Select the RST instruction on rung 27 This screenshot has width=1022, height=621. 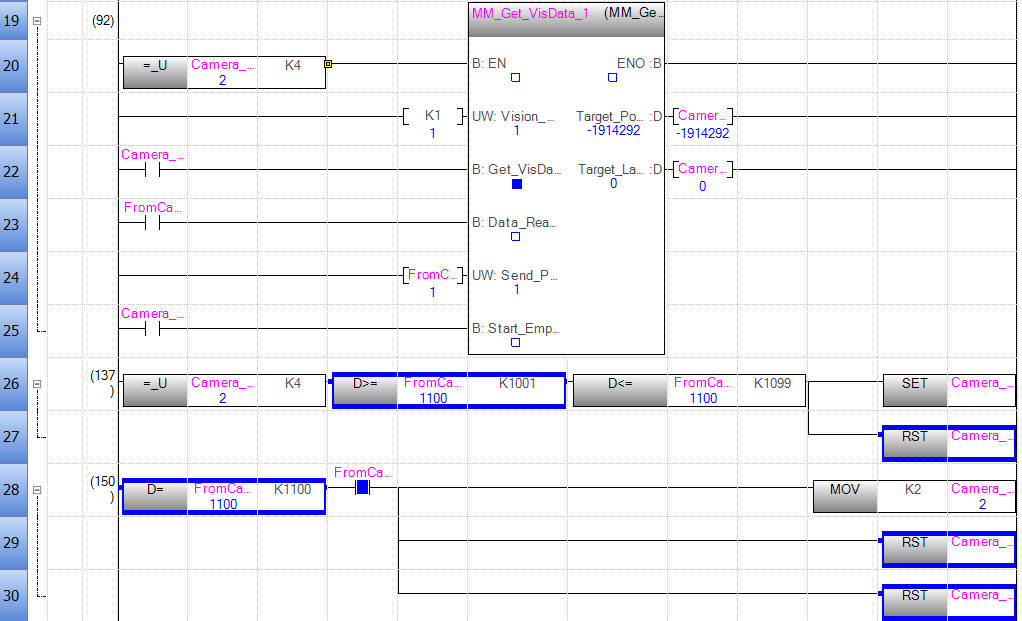(x=914, y=436)
